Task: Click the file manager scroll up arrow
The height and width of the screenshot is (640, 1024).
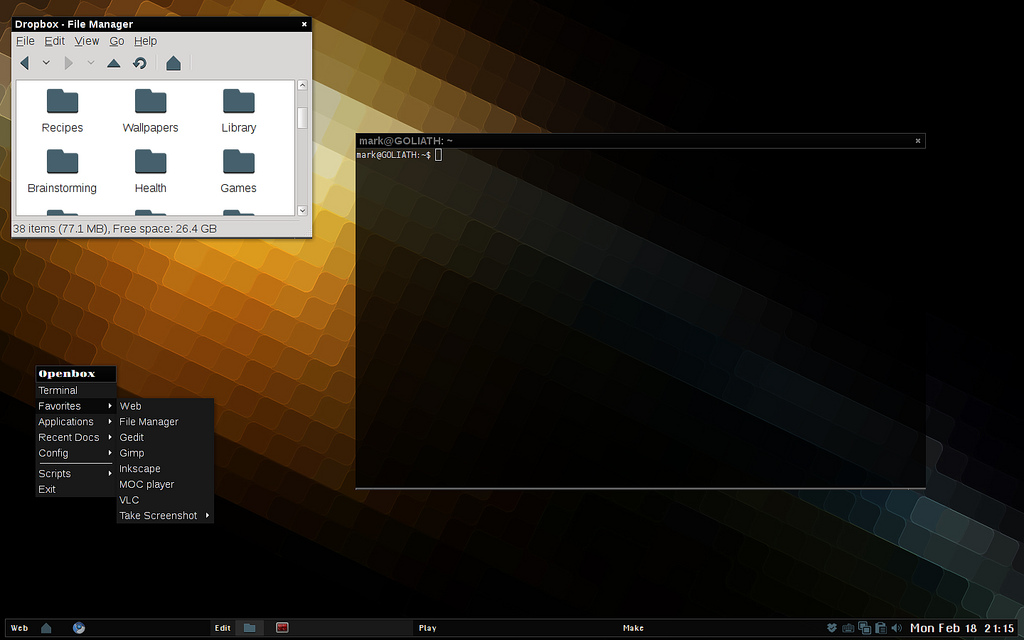Action: click(x=302, y=85)
